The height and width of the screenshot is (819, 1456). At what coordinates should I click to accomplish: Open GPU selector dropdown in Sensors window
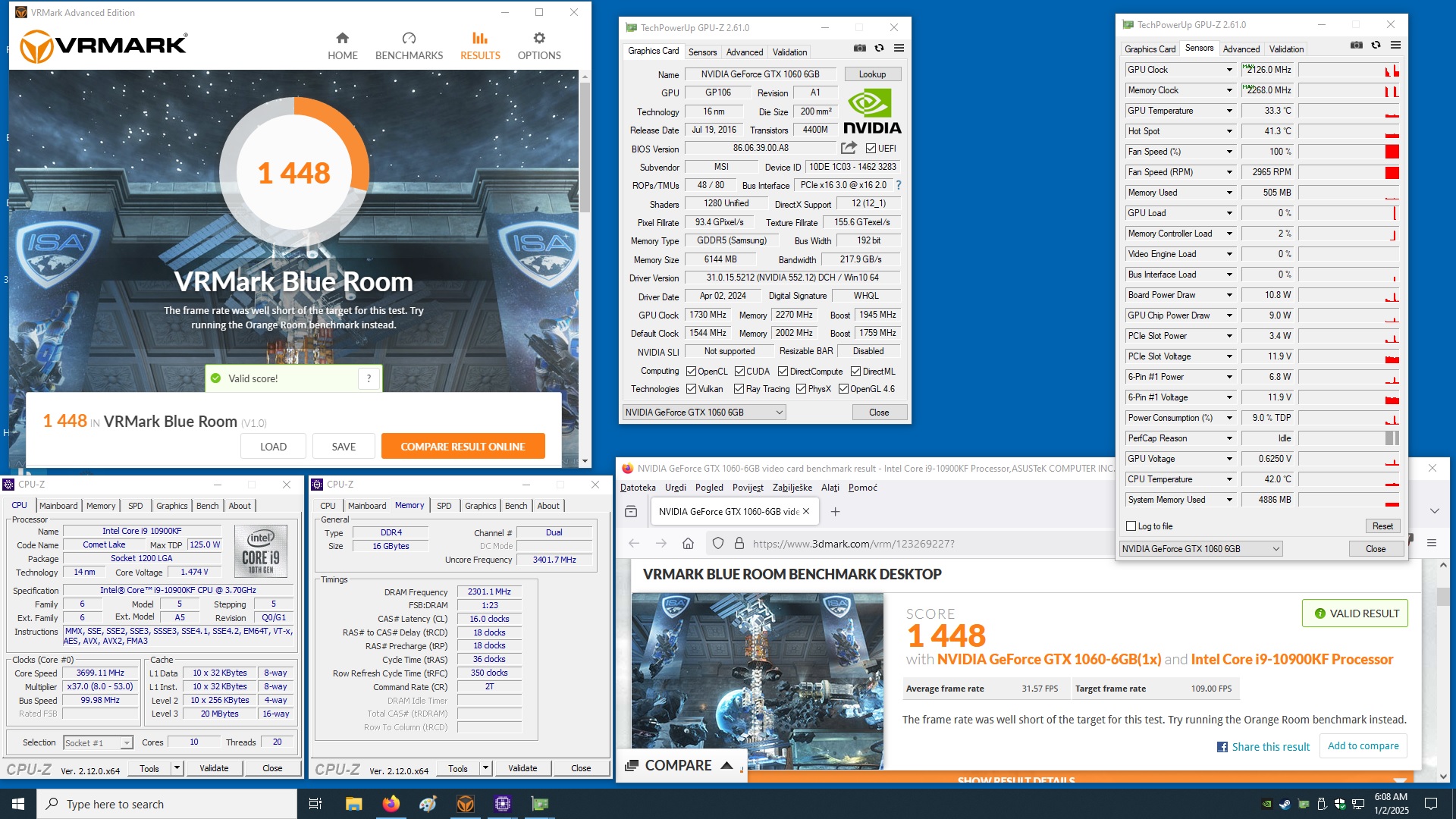point(1201,549)
